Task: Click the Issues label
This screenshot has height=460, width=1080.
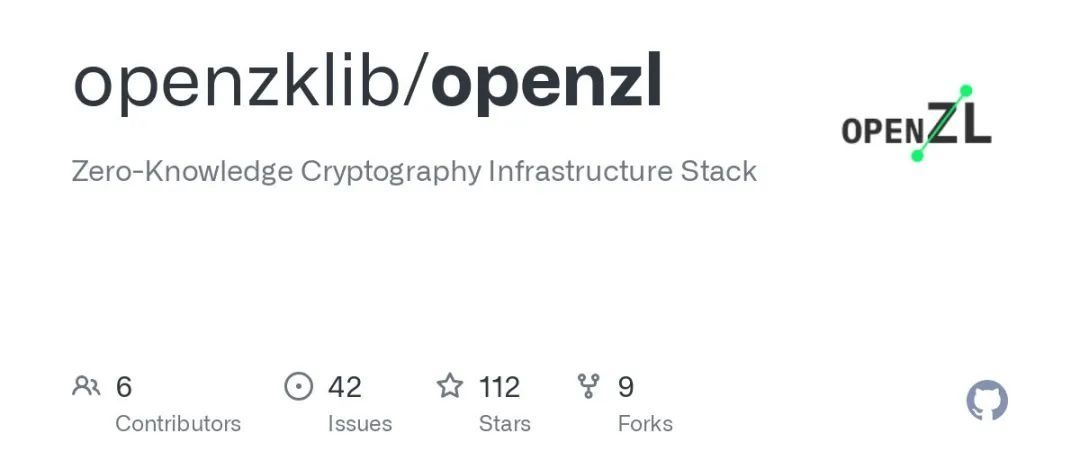Action: (360, 423)
